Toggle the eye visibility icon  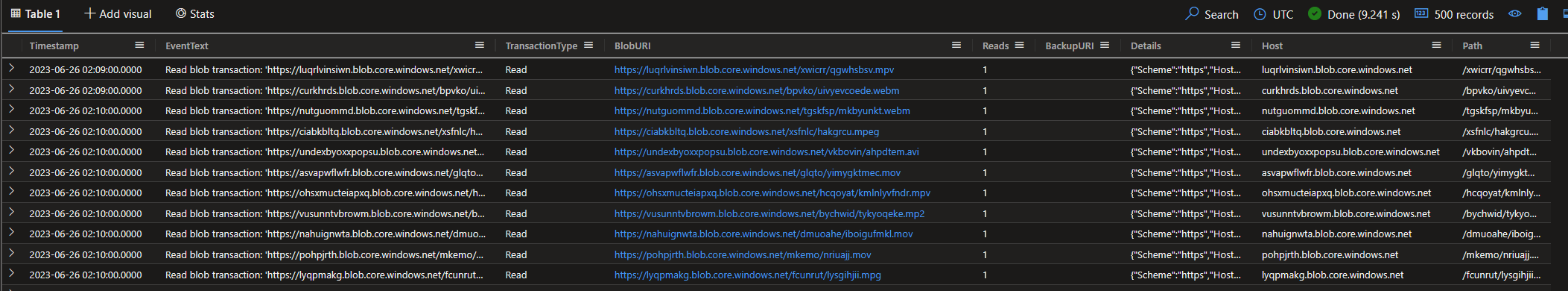pos(1515,13)
